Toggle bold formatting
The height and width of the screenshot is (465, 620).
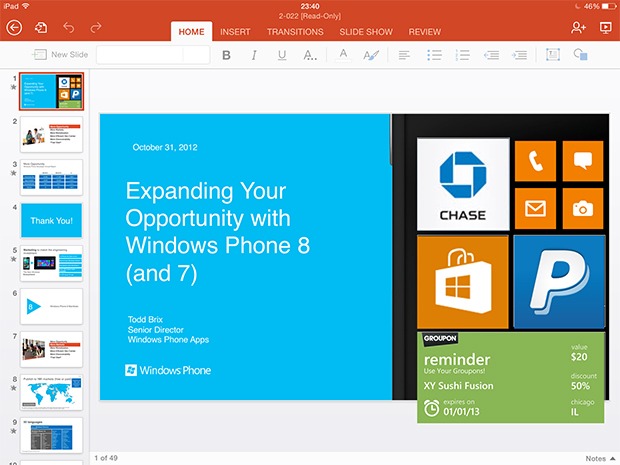pos(226,55)
